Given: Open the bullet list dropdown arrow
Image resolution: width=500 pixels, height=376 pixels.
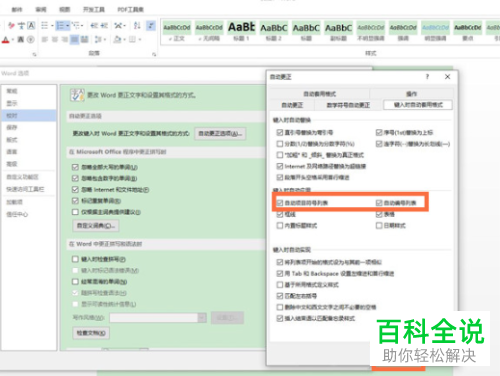Looking at the screenshot, I should [x=52, y=26].
